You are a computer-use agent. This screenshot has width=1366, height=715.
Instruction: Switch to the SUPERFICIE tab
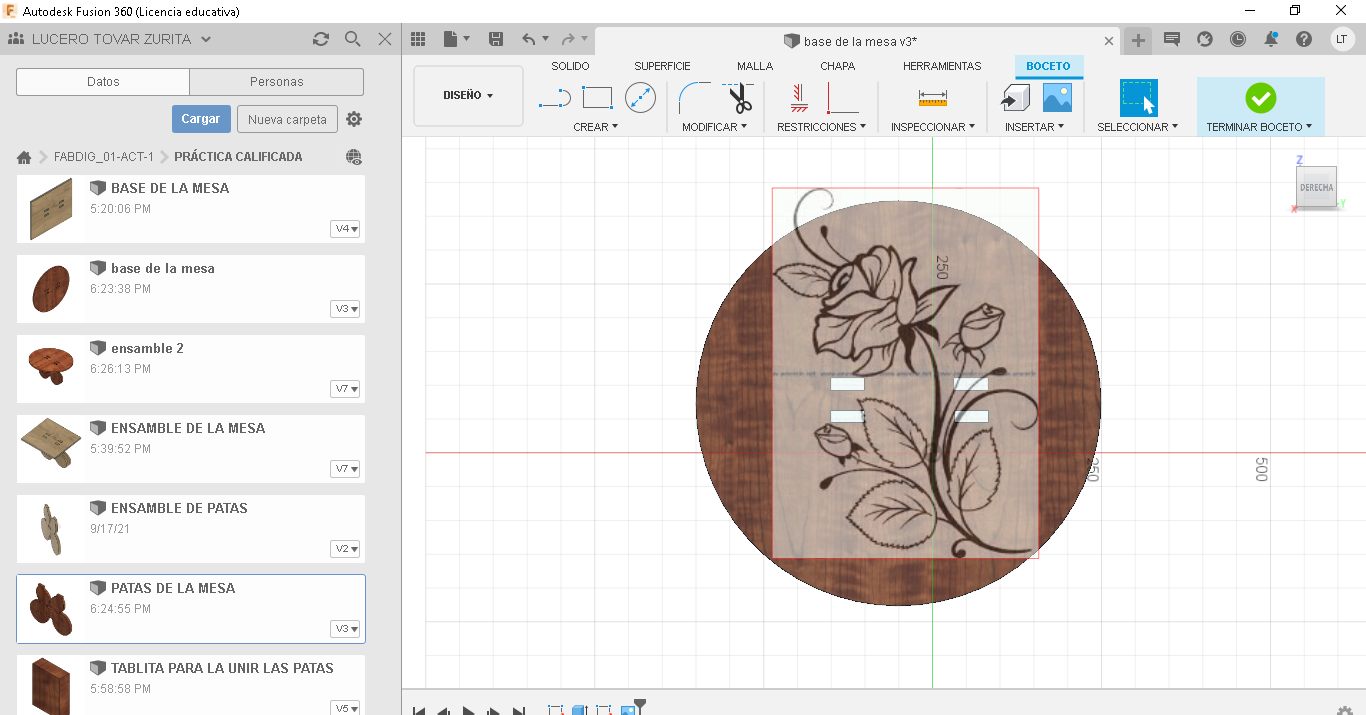[662, 66]
